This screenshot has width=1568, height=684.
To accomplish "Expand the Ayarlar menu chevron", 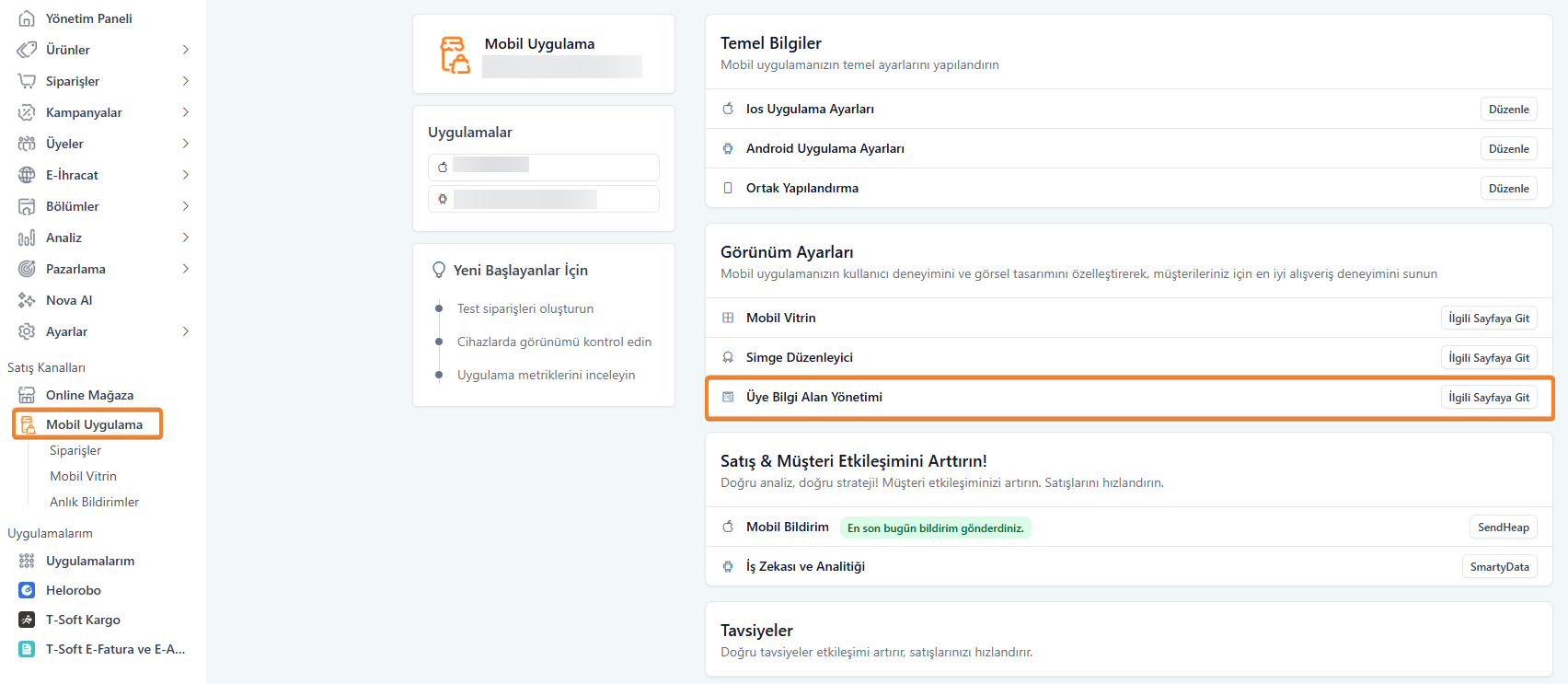I will click(185, 331).
